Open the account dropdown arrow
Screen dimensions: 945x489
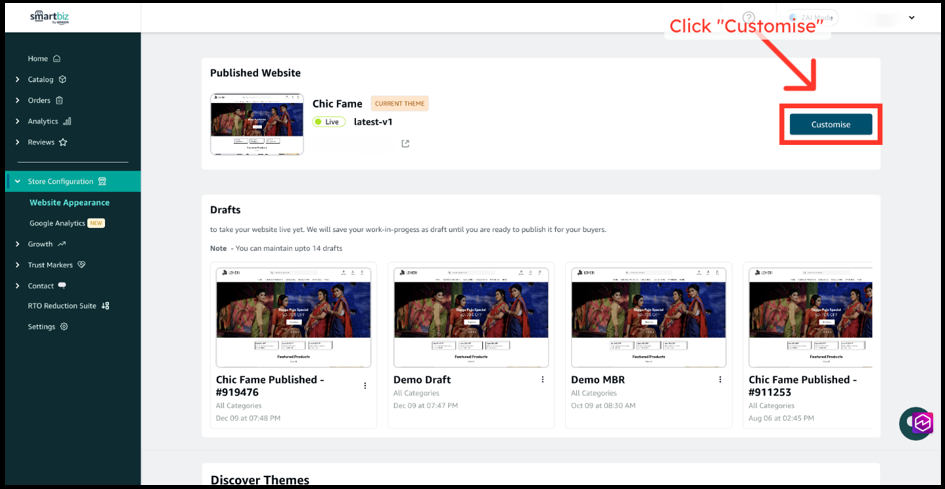pos(911,18)
